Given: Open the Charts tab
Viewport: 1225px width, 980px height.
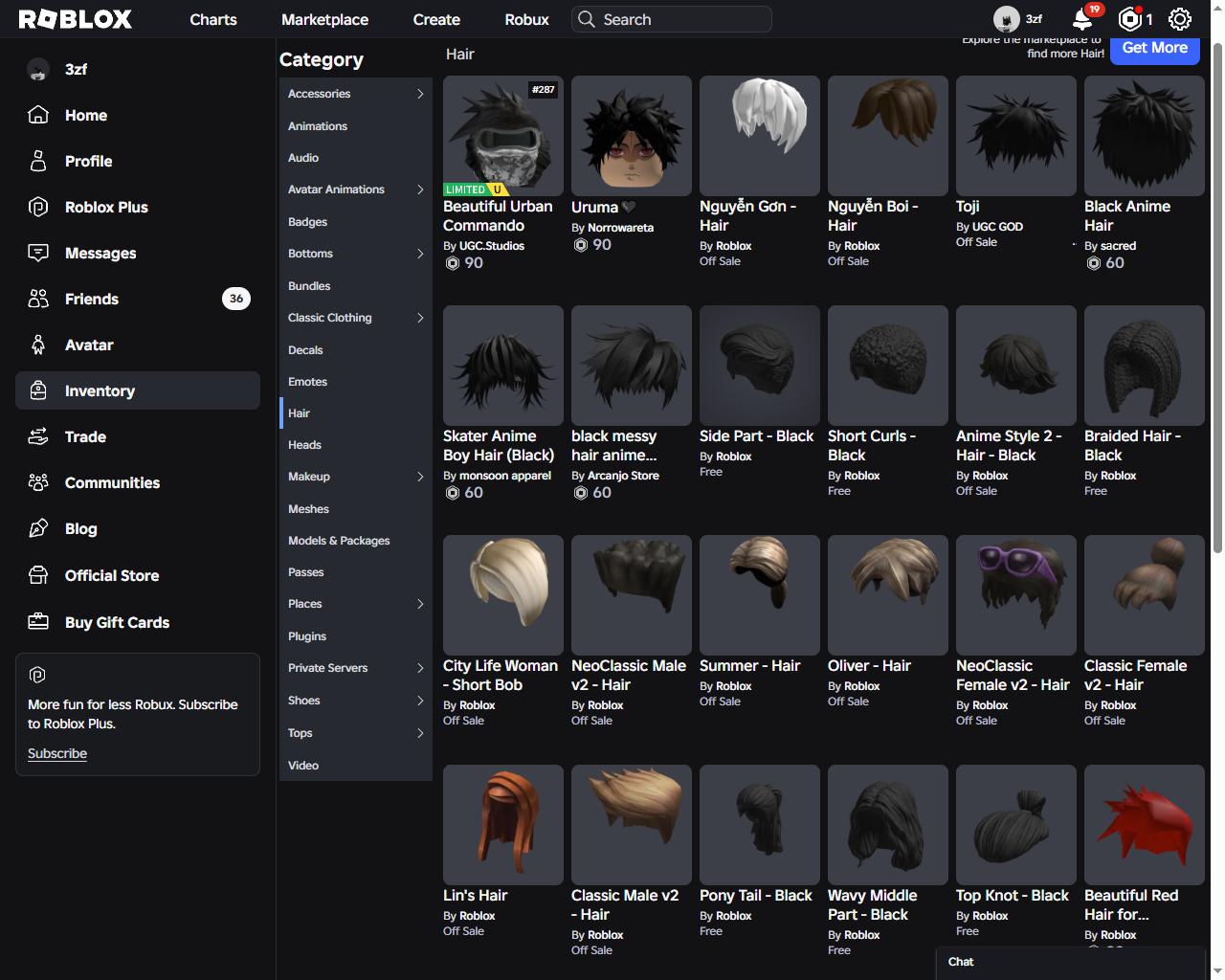Looking at the screenshot, I should pos(213,19).
